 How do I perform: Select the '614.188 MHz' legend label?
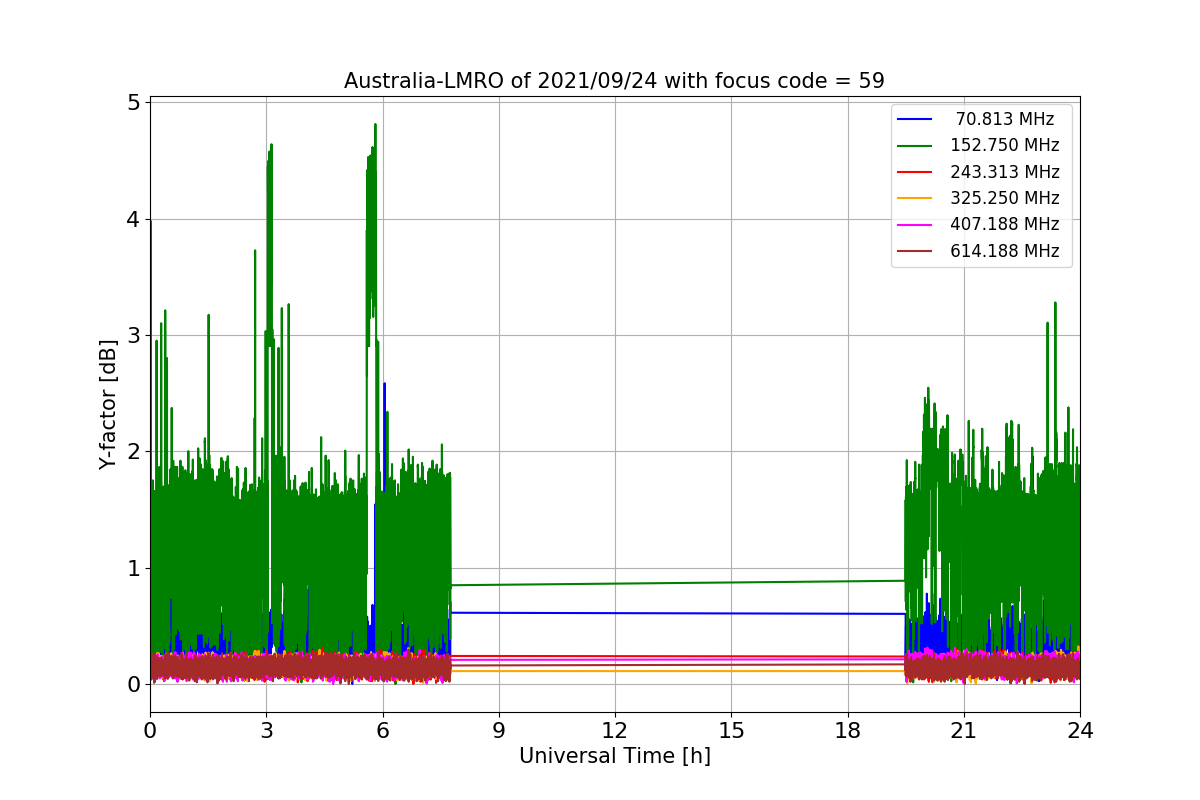point(1005,251)
